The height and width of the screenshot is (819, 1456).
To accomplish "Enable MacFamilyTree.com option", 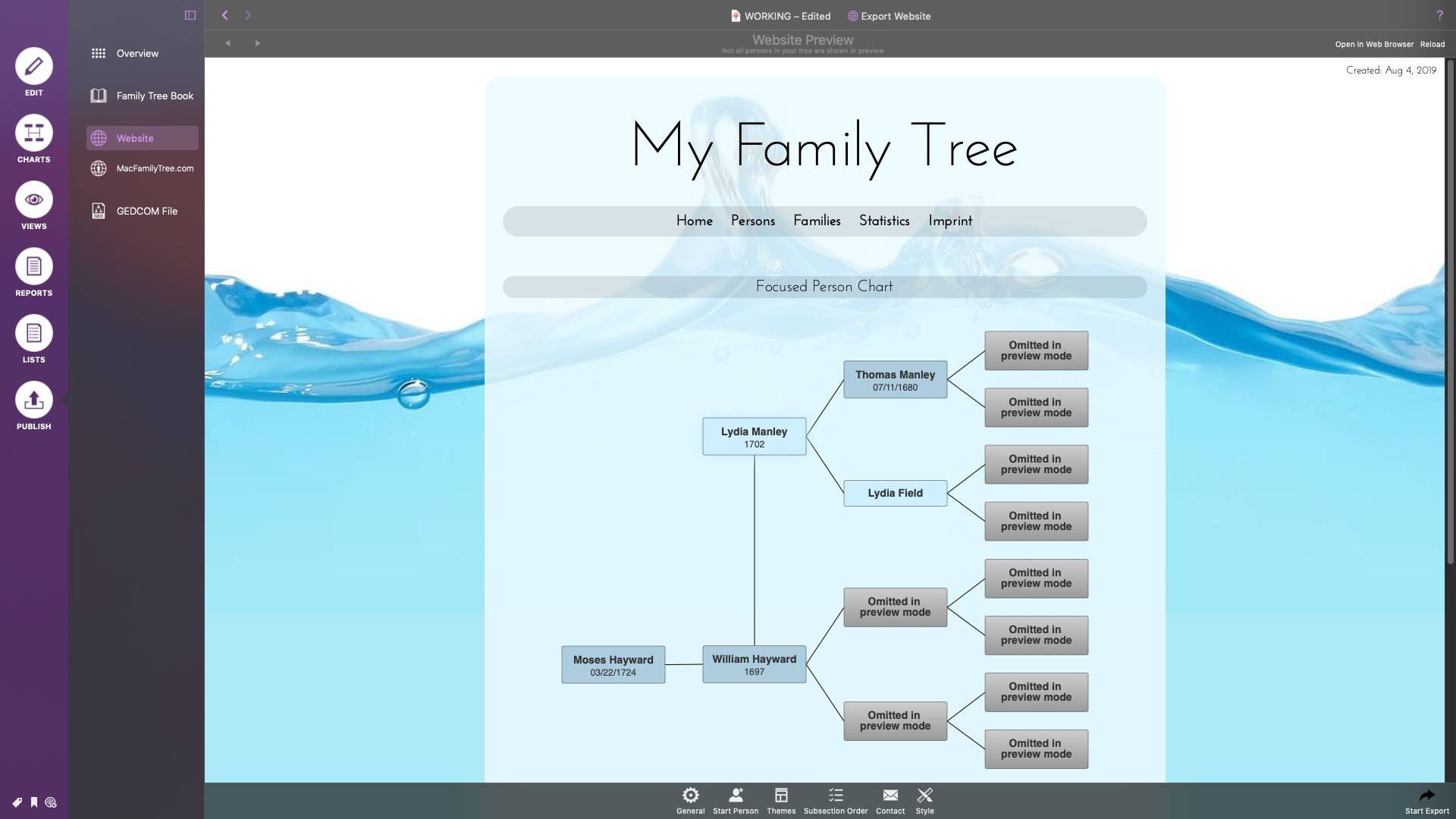I will point(155,168).
